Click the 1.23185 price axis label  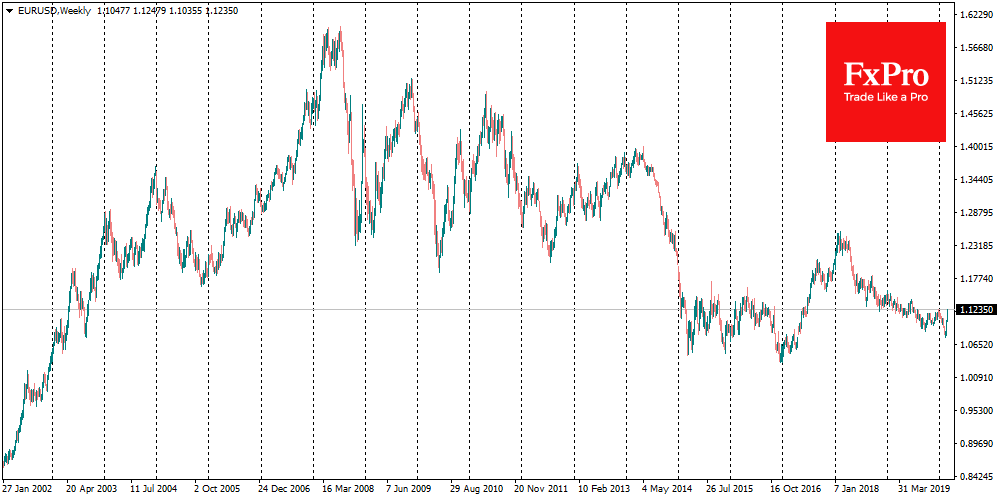(x=973, y=245)
